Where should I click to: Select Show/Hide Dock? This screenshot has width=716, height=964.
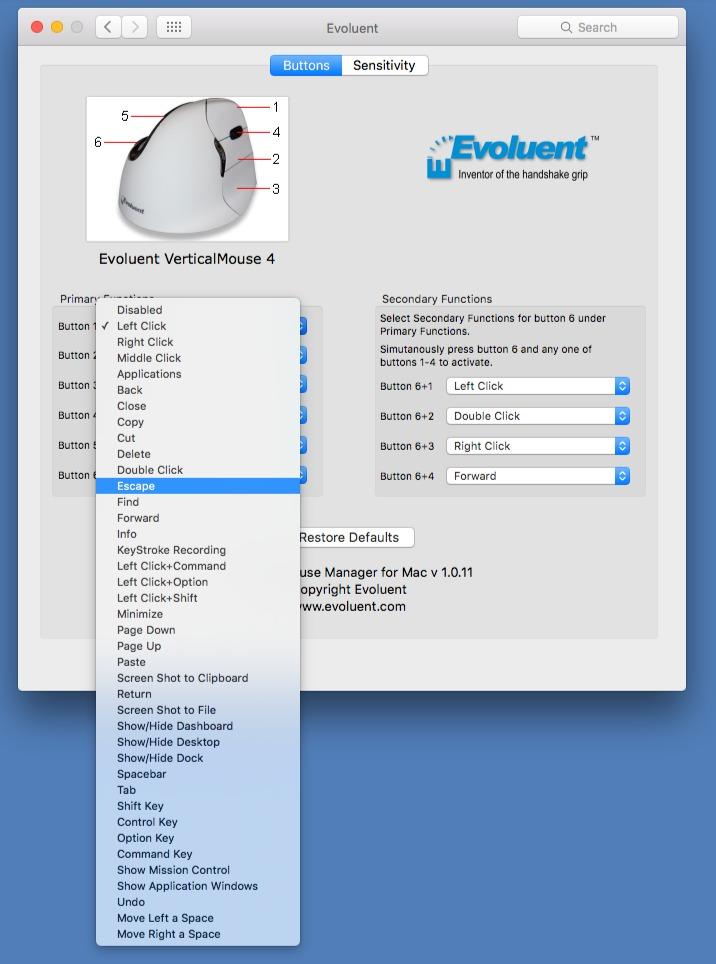pos(198,757)
